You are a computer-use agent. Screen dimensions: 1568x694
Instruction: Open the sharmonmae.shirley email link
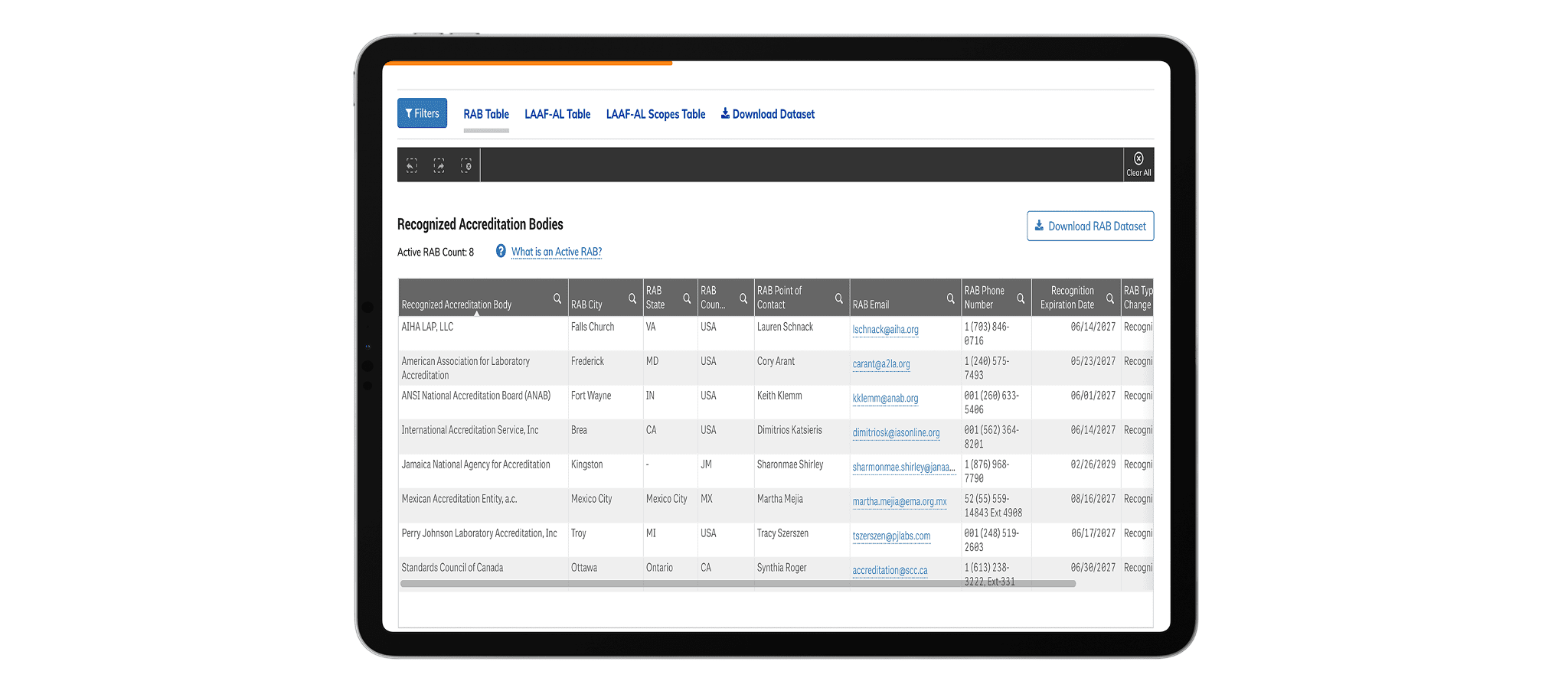point(903,468)
